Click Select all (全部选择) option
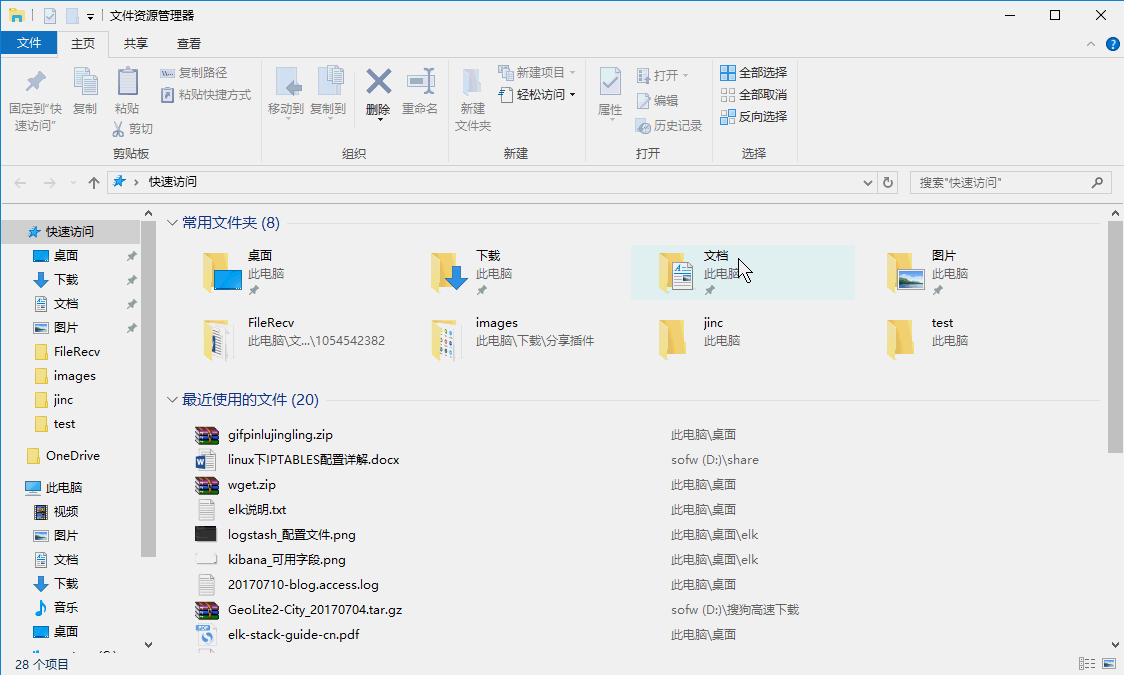This screenshot has height=675, width=1124. tap(753, 73)
